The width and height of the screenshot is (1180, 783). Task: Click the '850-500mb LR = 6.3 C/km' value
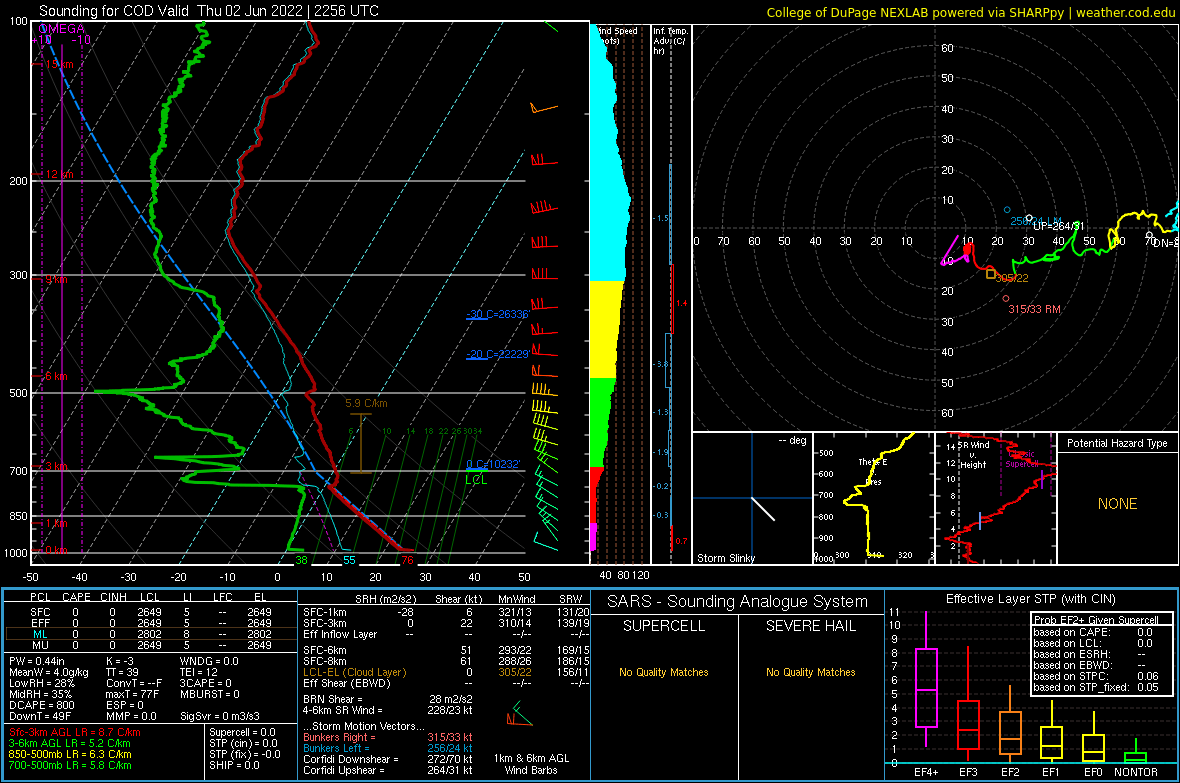[x=69, y=754]
